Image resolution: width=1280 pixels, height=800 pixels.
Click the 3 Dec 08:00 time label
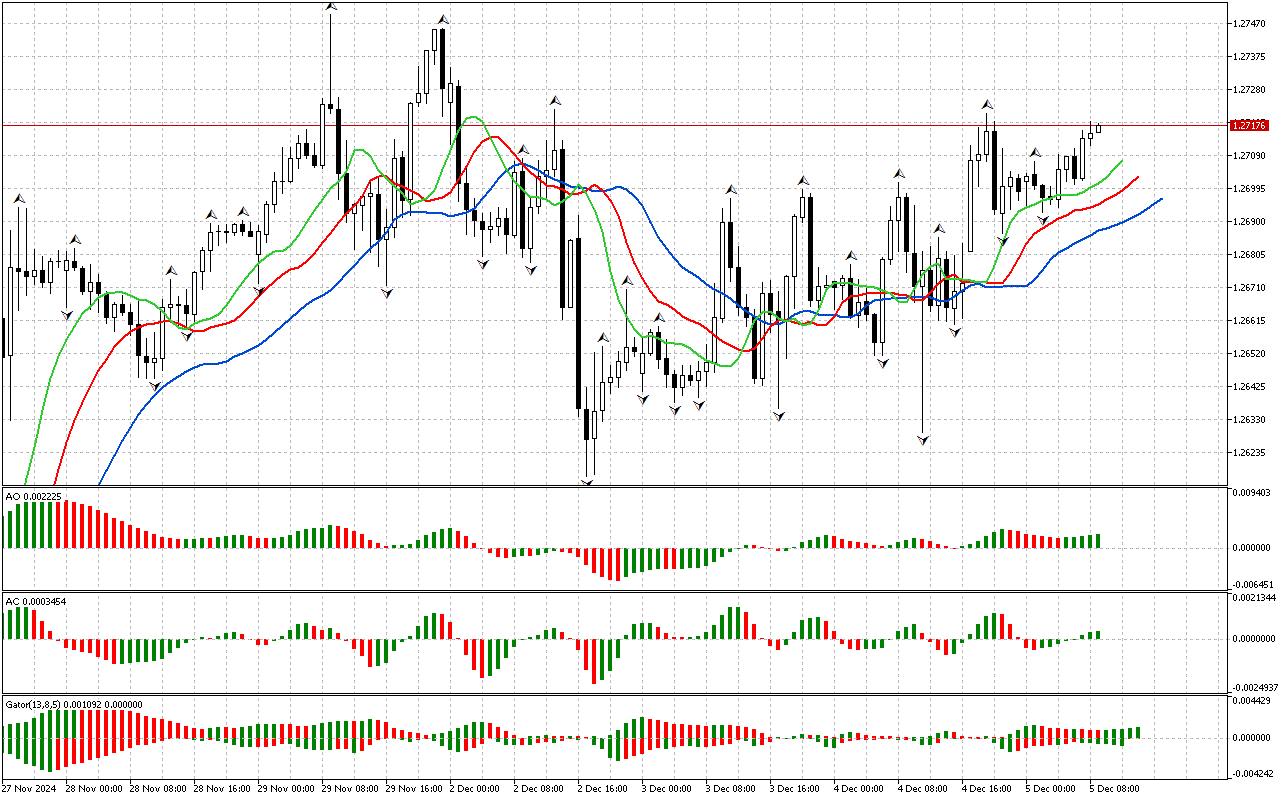732,789
